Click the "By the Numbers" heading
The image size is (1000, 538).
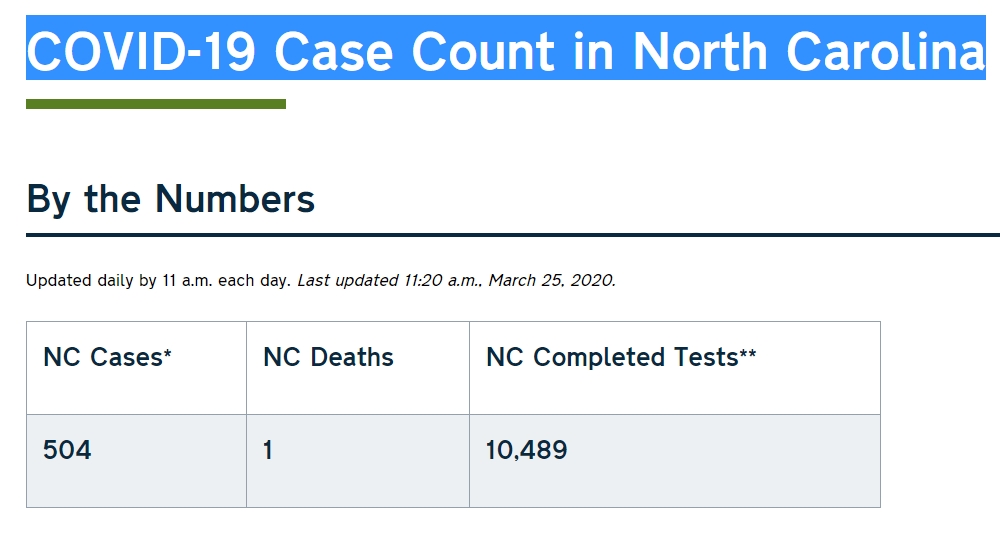click(x=170, y=199)
